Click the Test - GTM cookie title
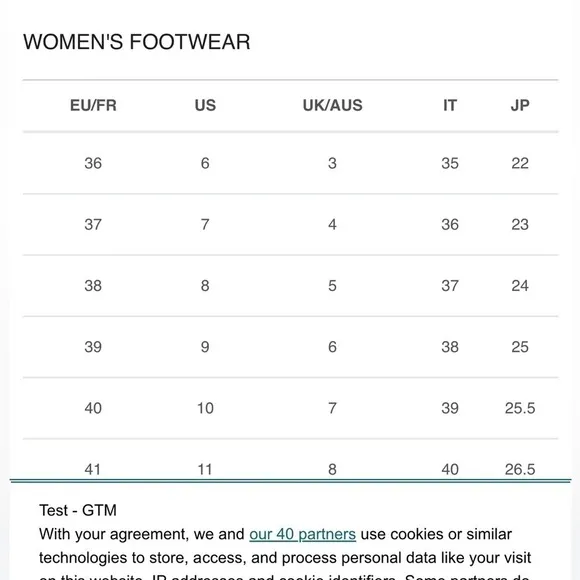This screenshot has height=580, width=580. click(78, 510)
